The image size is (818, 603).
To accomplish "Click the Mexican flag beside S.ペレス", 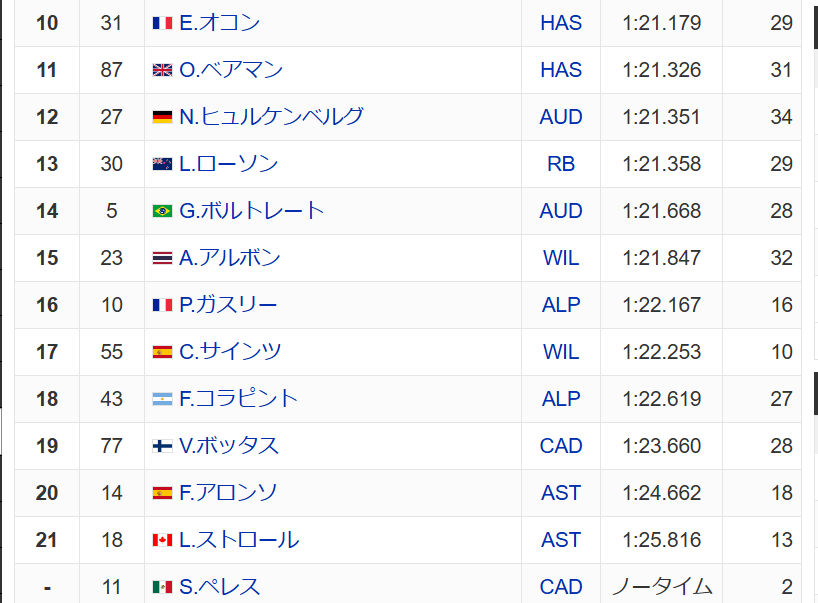I will pyautogui.click(x=162, y=587).
